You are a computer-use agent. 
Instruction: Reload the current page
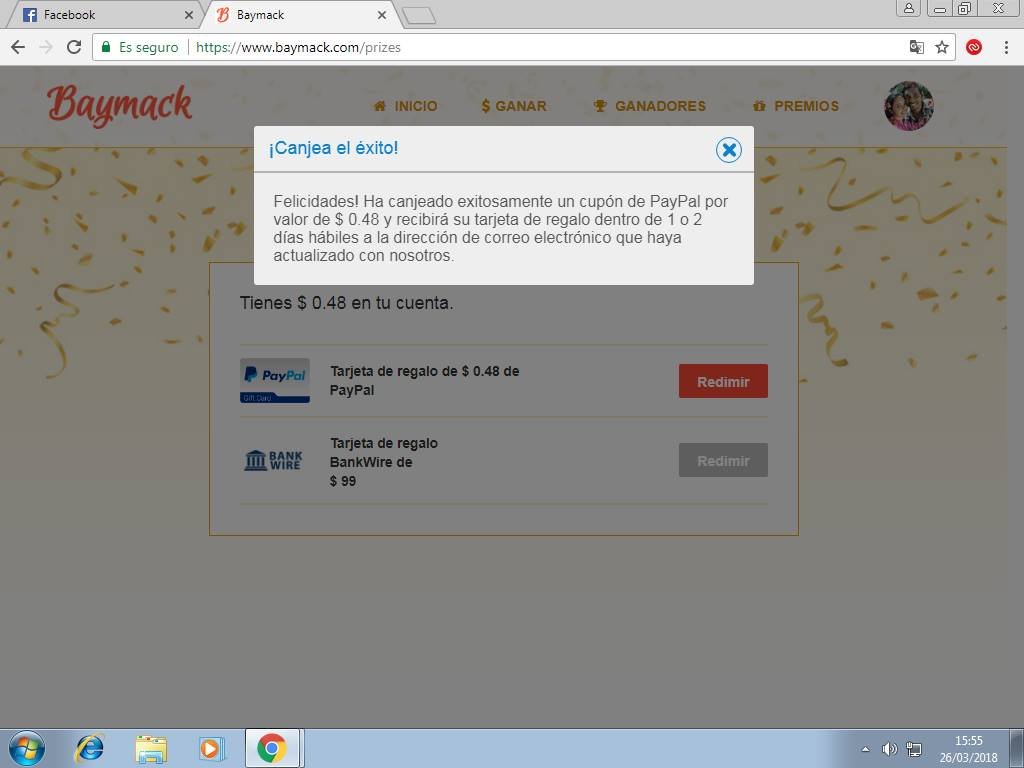pos(74,47)
